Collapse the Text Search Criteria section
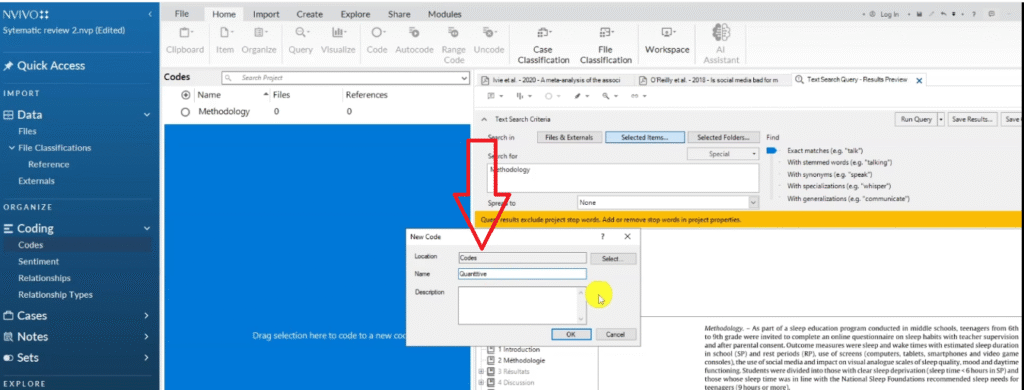This screenshot has width=1024, height=390. pos(484,120)
